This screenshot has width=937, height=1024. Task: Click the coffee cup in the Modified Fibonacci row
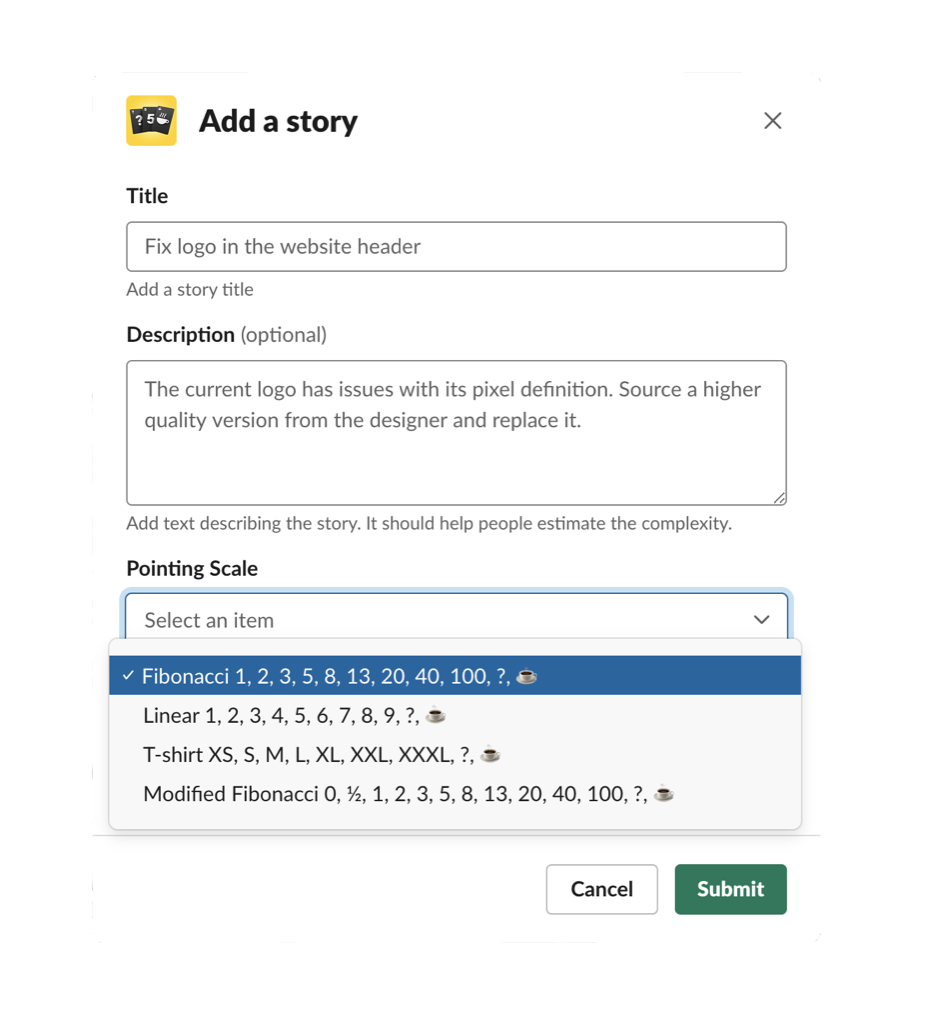click(x=664, y=794)
